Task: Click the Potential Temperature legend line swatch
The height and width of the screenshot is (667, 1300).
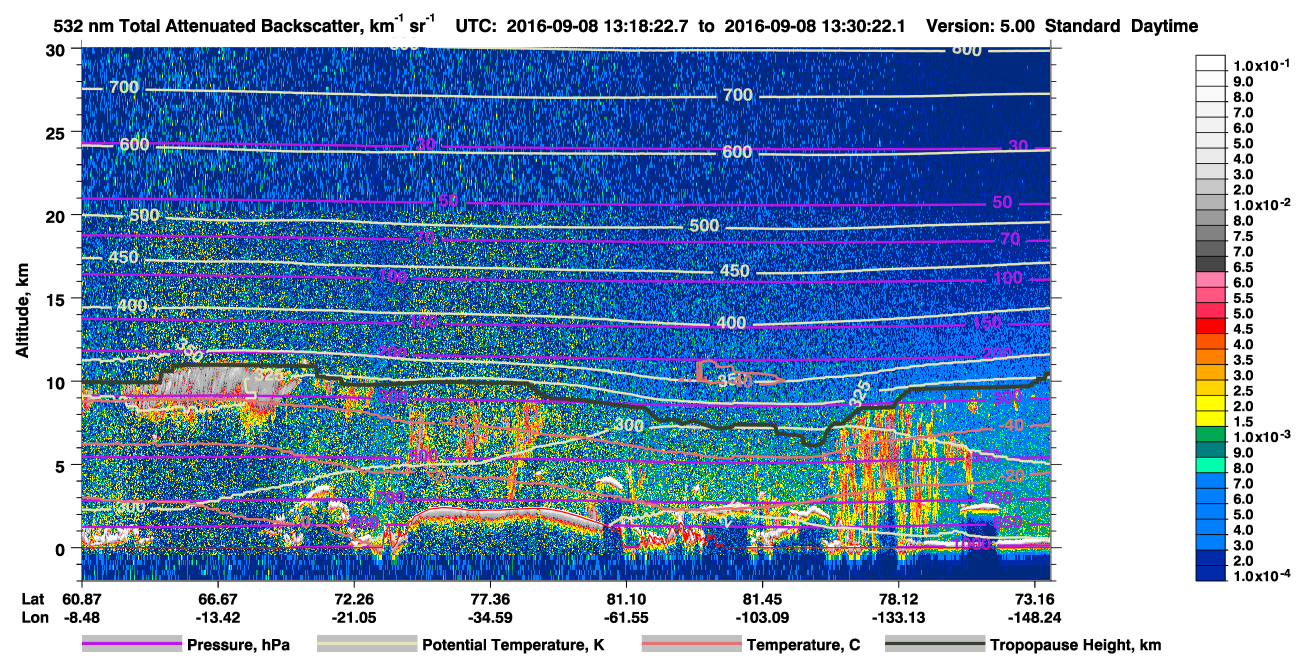Action: click(x=366, y=645)
